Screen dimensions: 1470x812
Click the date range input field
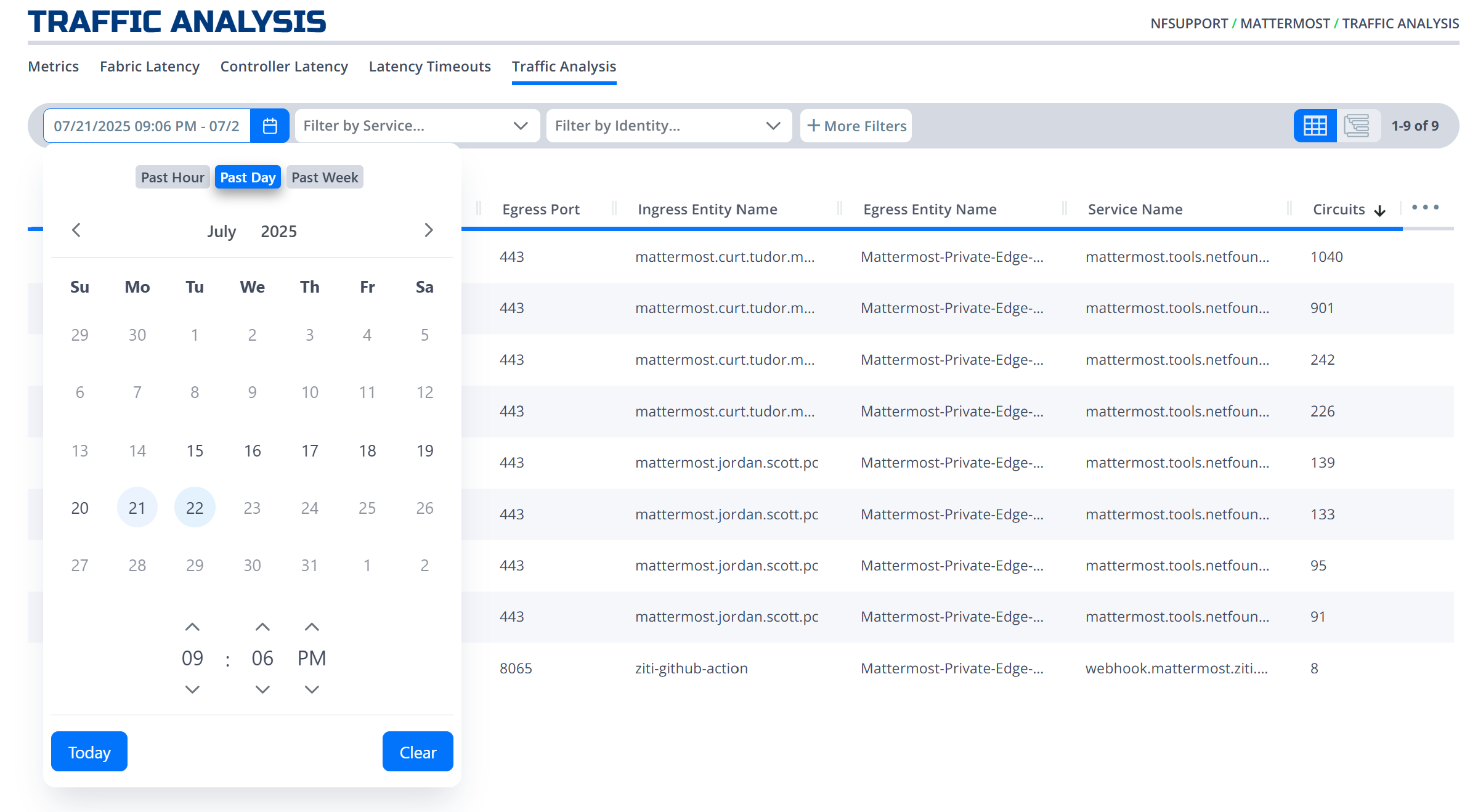pyautogui.click(x=147, y=126)
